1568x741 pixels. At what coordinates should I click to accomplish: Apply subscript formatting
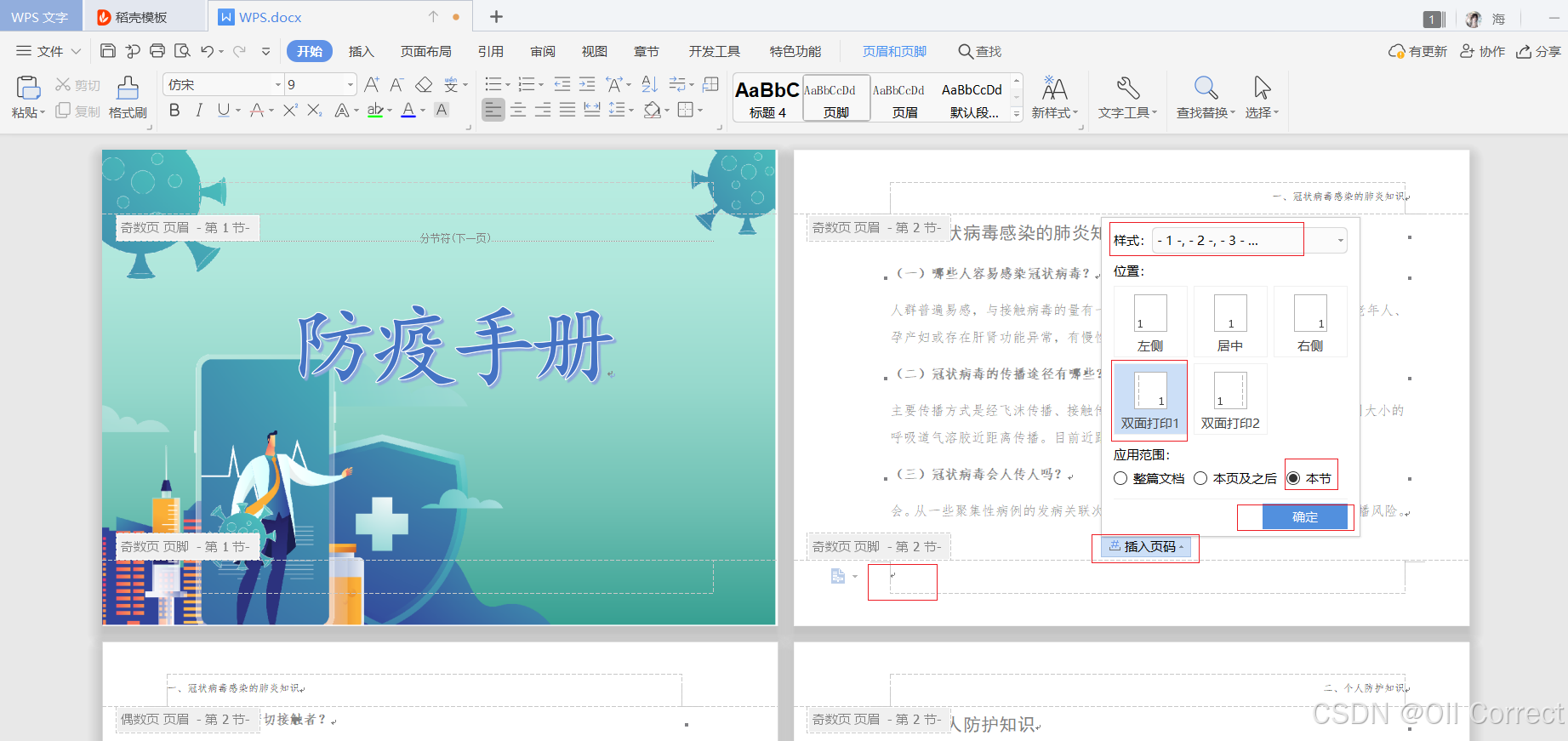pos(315,110)
